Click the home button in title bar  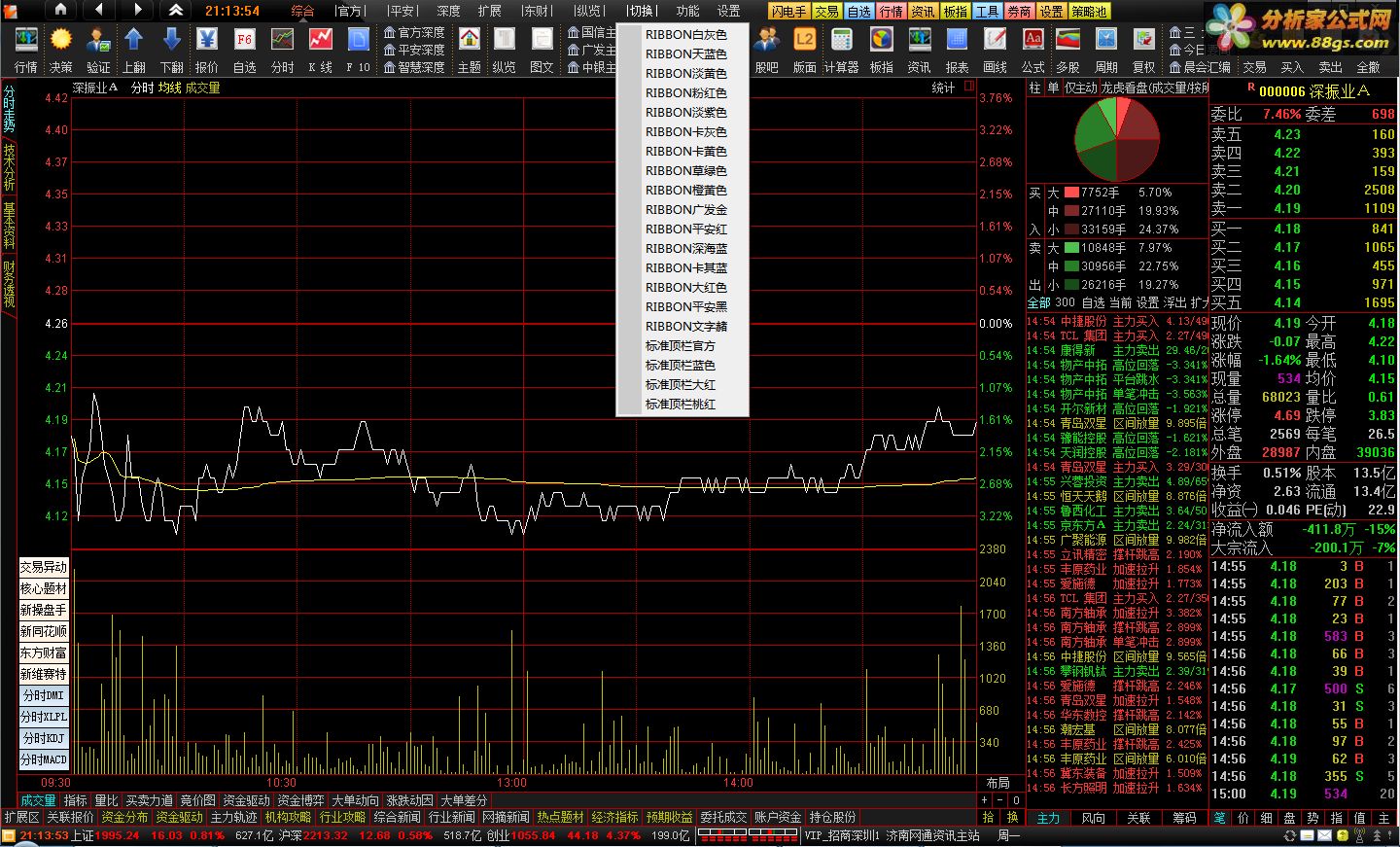coord(61,10)
